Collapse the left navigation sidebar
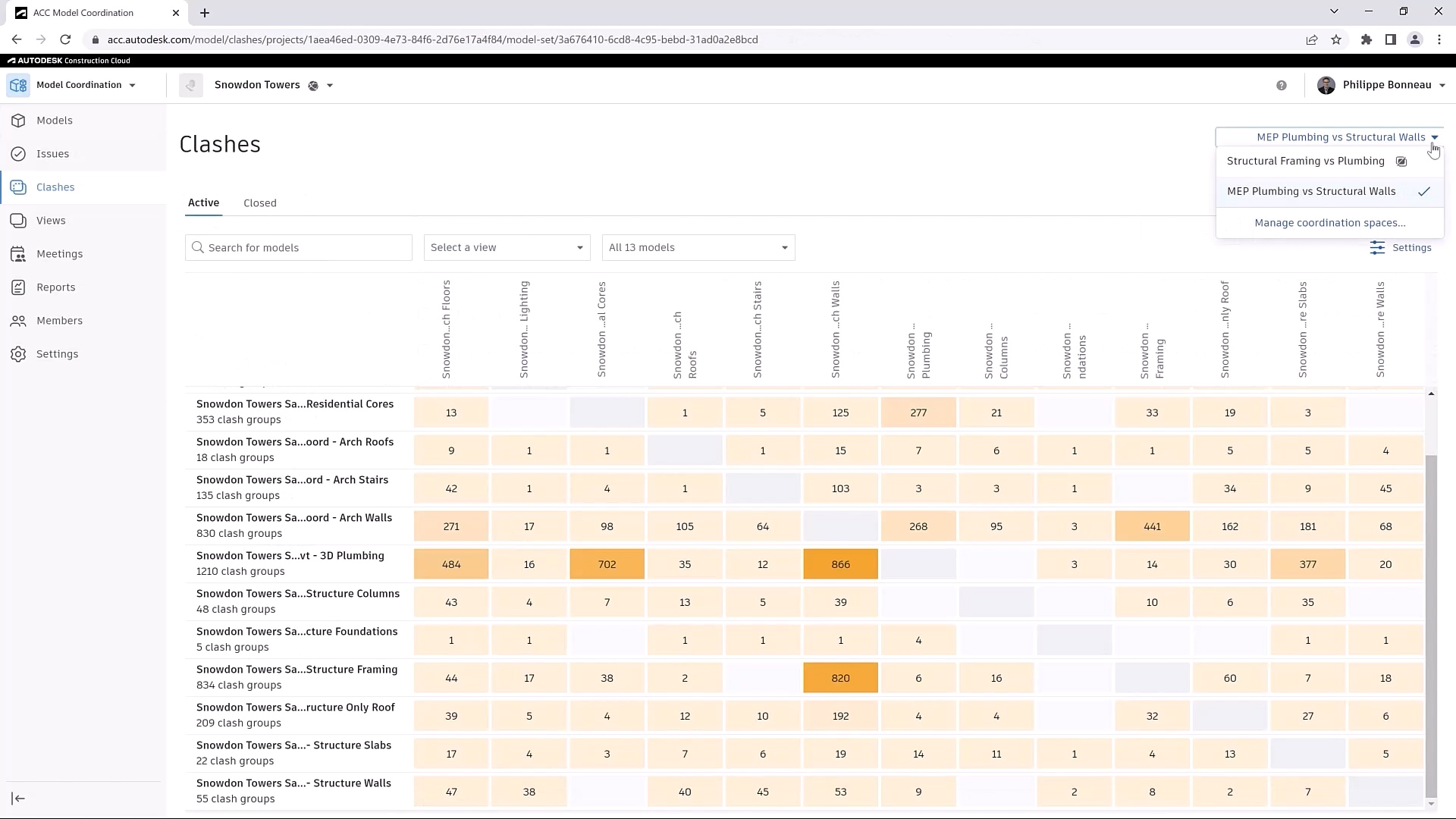The width and height of the screenshot is (1456, 819). click(18, 799)
